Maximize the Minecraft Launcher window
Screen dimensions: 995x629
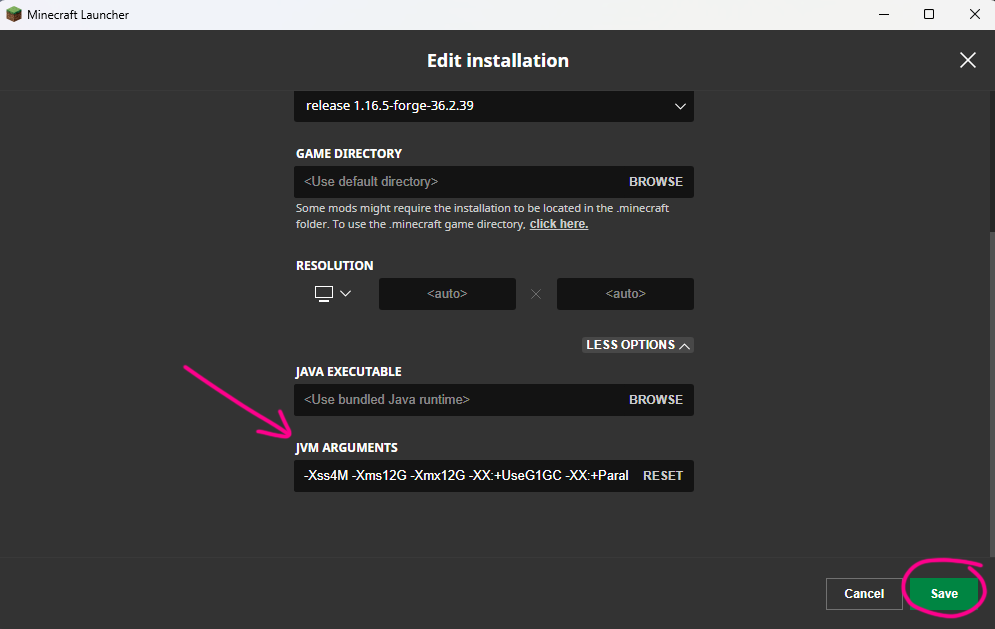pos(929,15)
